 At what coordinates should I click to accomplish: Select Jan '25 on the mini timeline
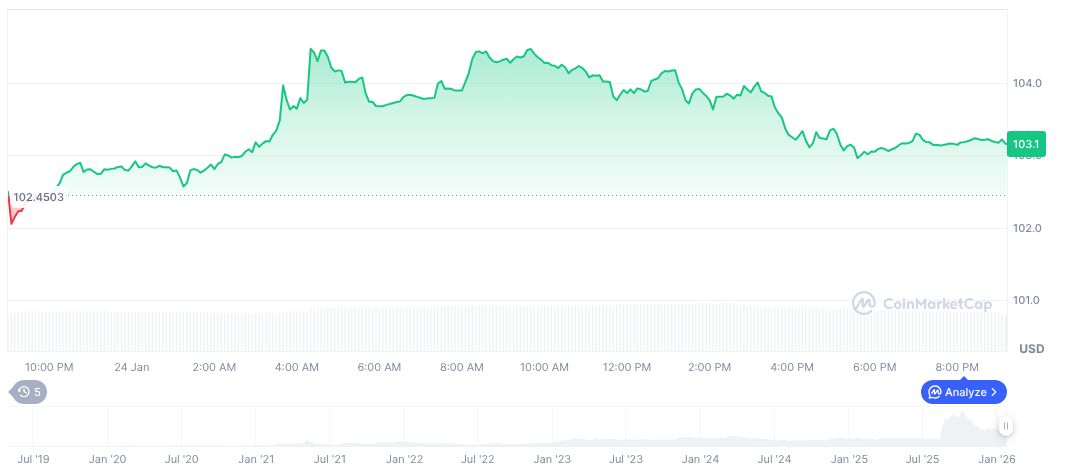[x=848, y=459]
